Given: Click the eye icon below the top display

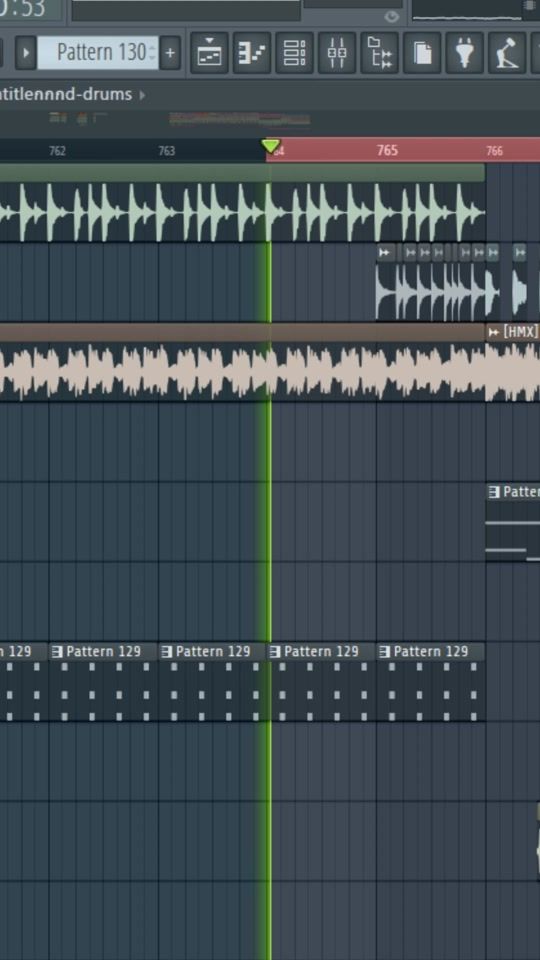Looking at the screenshot, I should click(x=391, y=17).
